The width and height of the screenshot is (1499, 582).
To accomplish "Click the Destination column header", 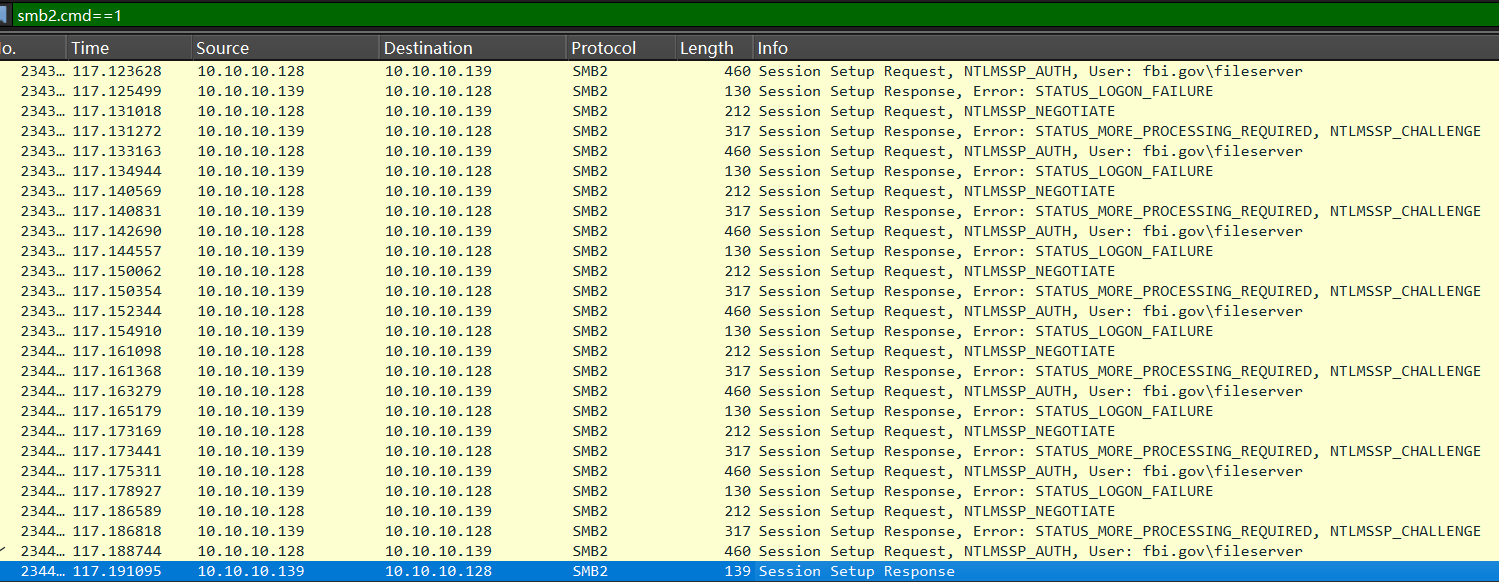I will 428,48.
